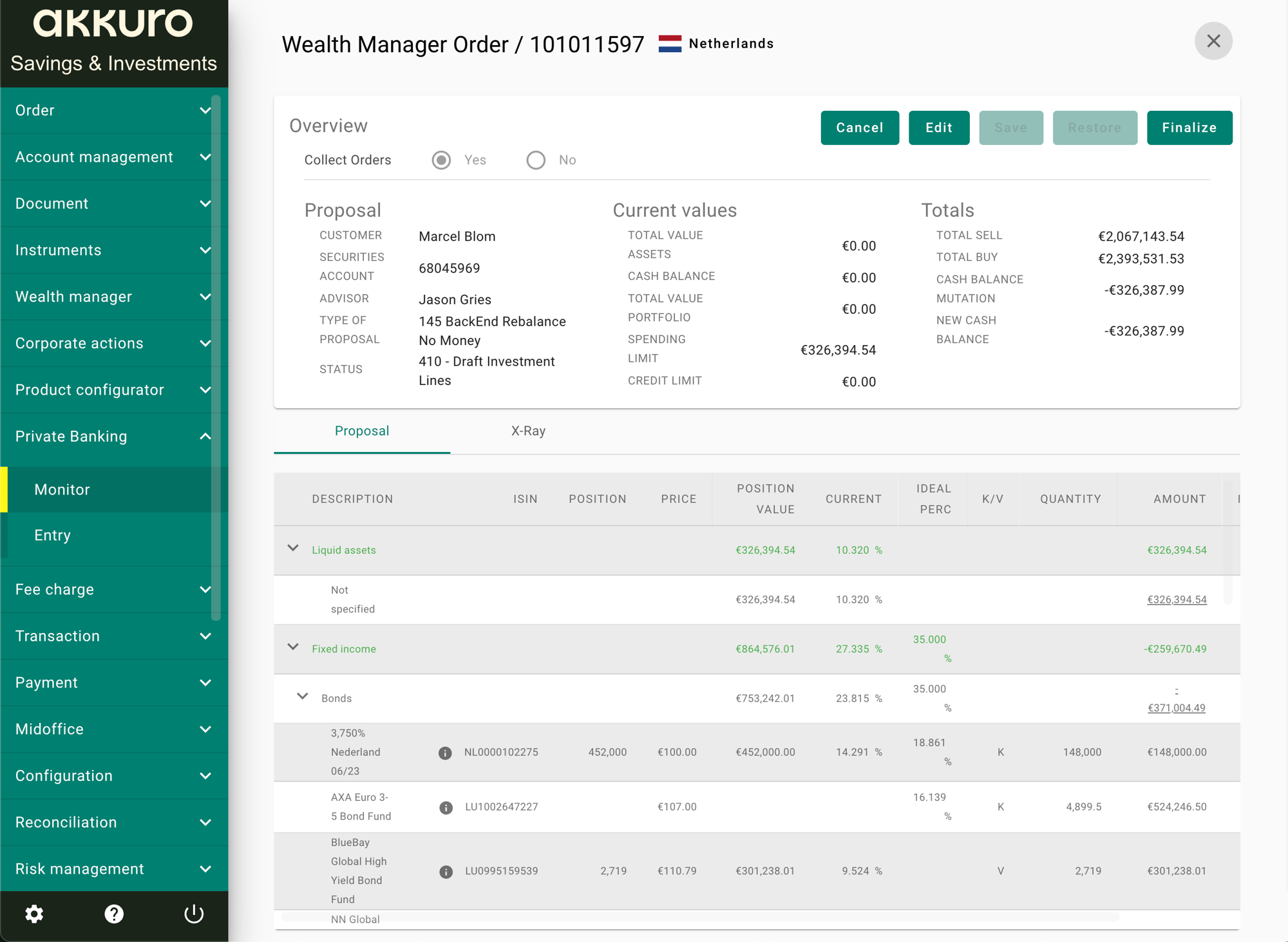
Task: Collapse Bonds subgroup
Action: point(302,696)
